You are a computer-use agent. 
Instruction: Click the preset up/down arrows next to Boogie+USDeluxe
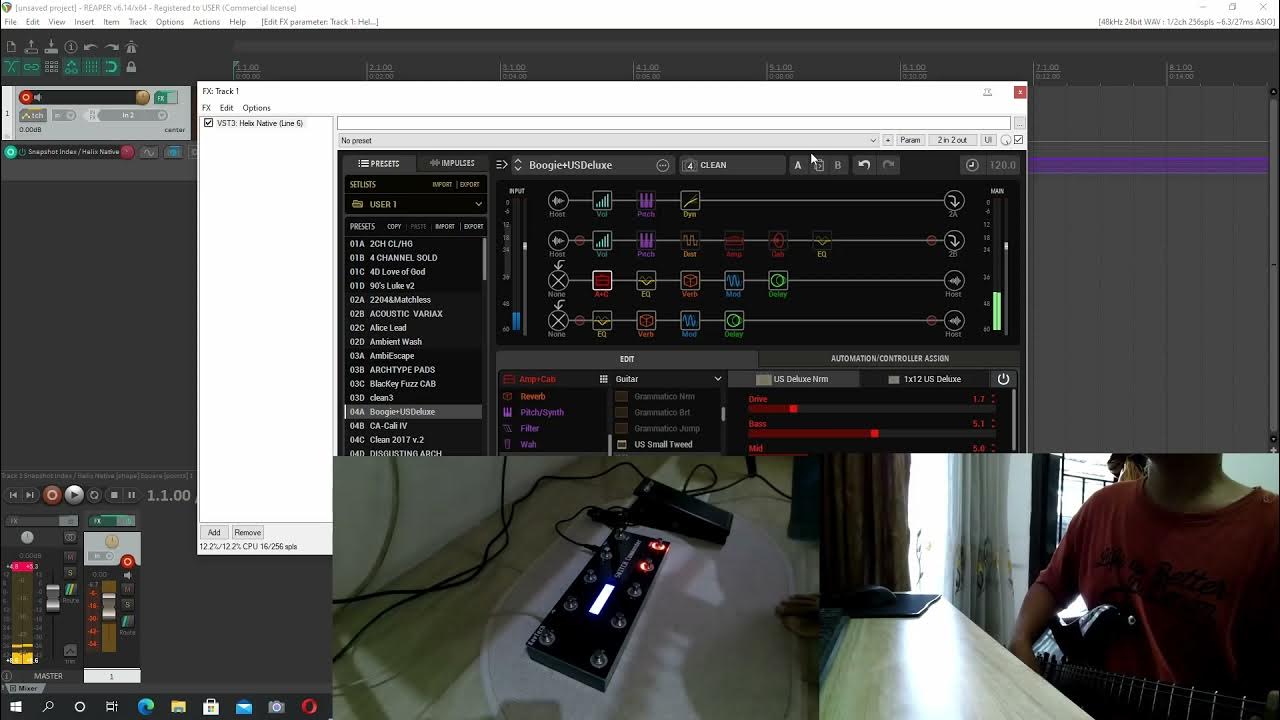518,165
